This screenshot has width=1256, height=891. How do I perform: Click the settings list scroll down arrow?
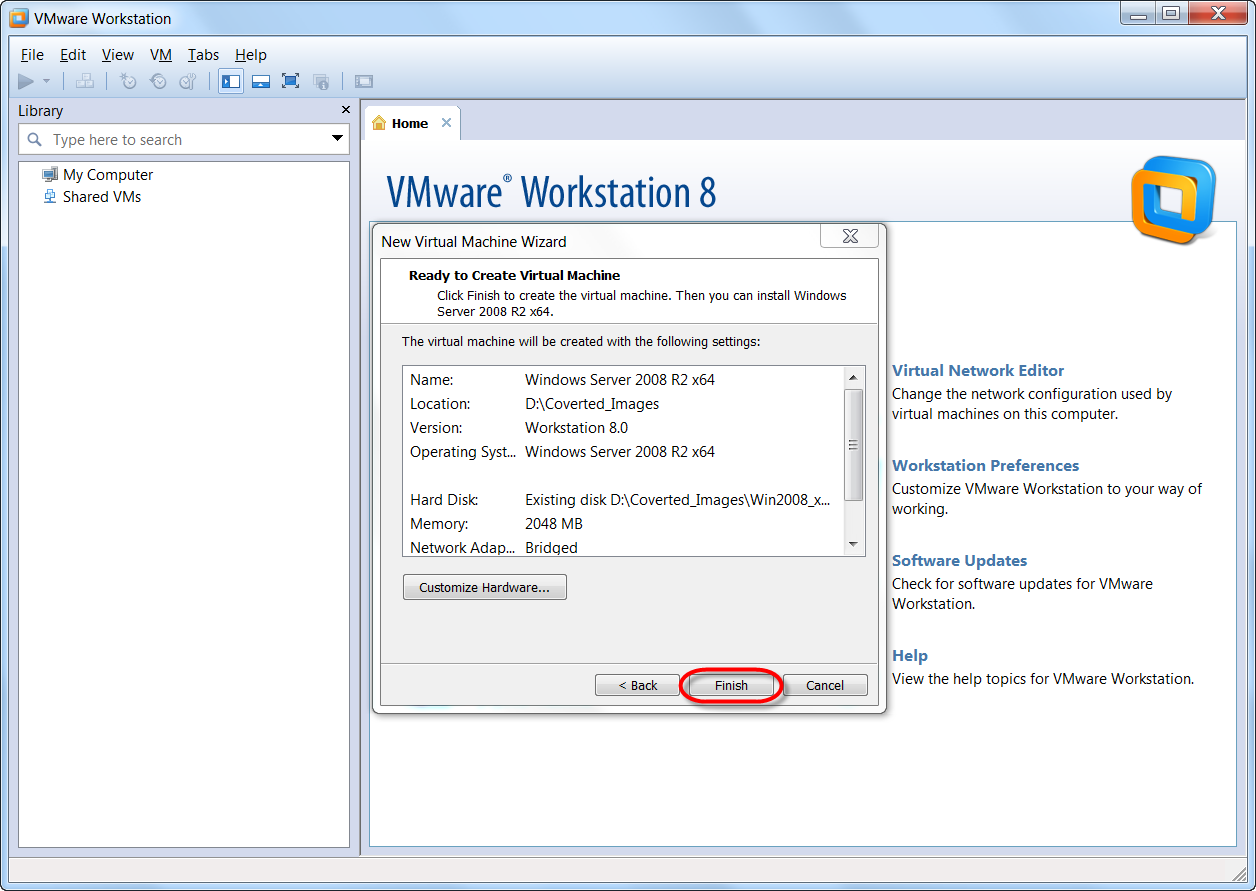[853, 544]
